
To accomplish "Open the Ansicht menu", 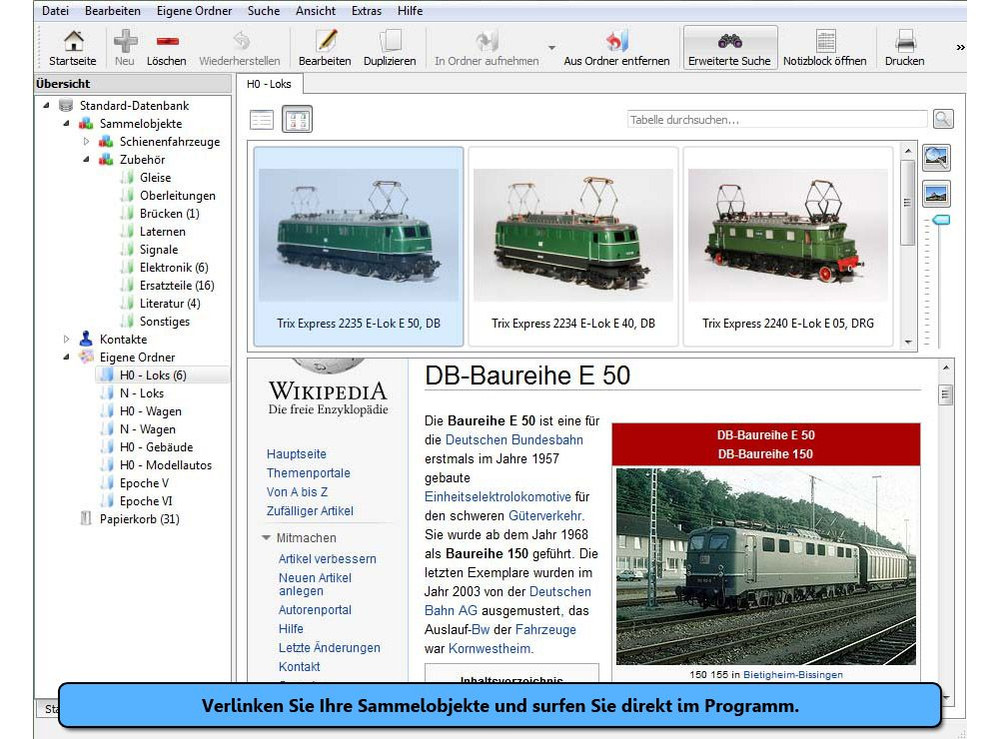I will point(315,11).
